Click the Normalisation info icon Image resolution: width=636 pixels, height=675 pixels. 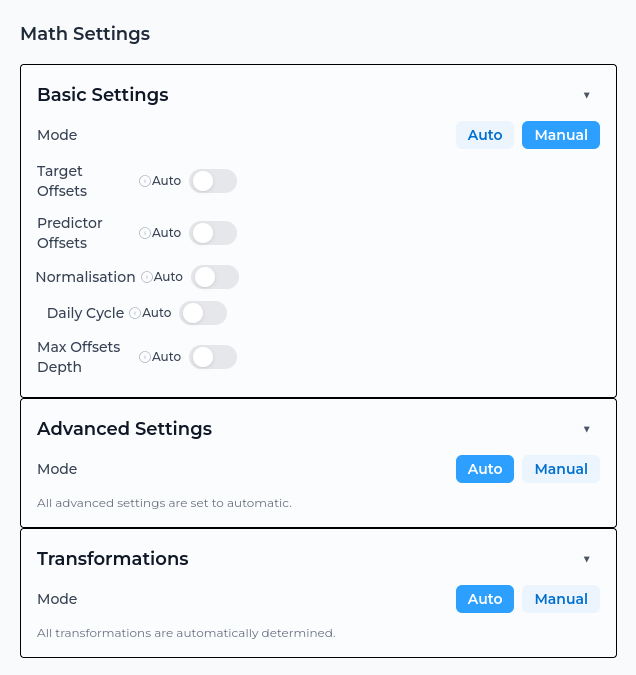[x=147, y=277]
